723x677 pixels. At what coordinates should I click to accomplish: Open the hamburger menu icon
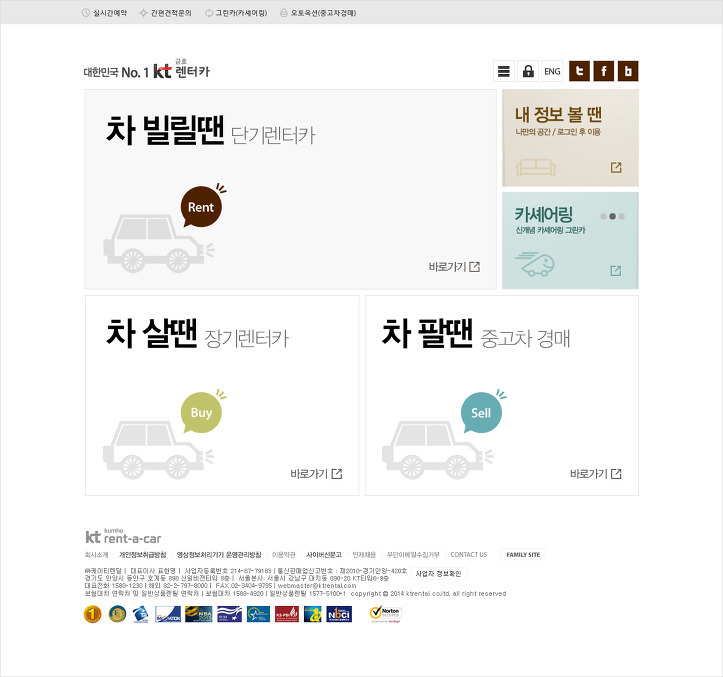504,71
